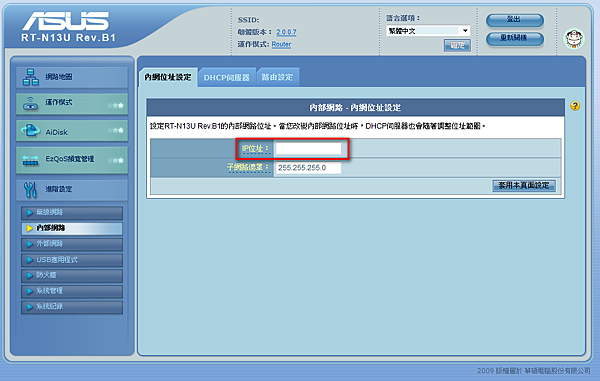Open the 無線網路 submenu item
The height and width of the screenshot is (381, 600).
[72, 212]
